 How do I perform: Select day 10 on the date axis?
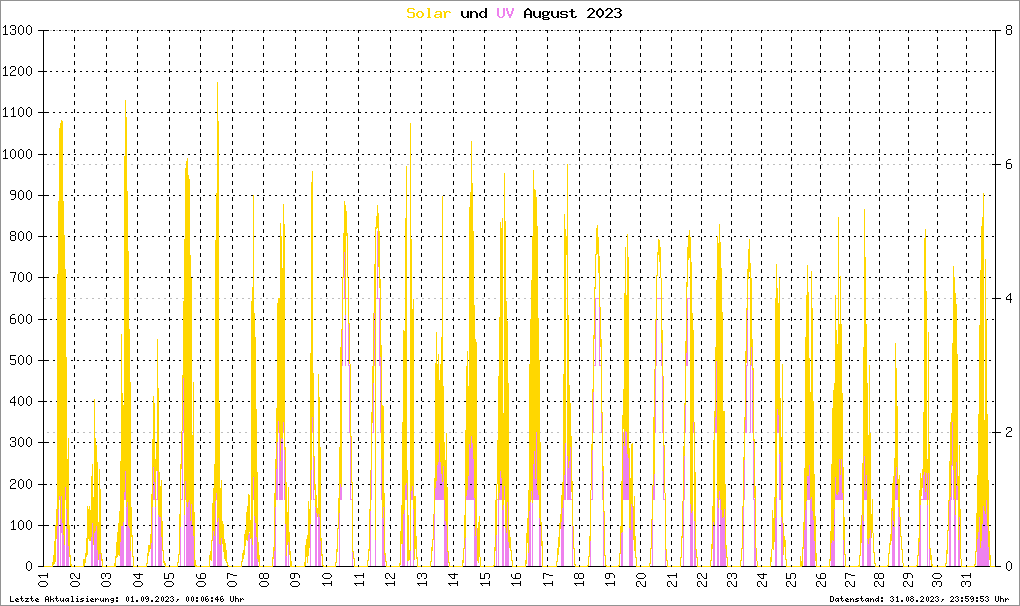tap(326, 580)
